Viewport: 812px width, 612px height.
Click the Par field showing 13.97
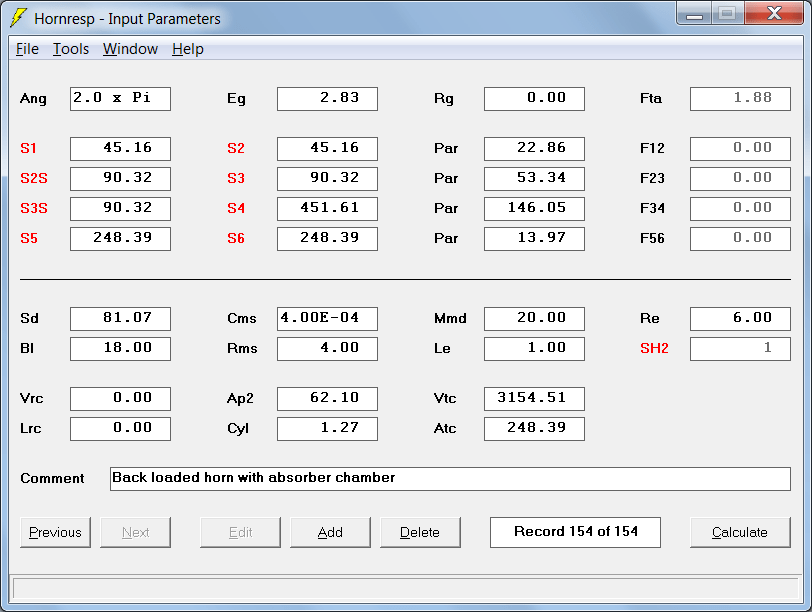(534, 239)
